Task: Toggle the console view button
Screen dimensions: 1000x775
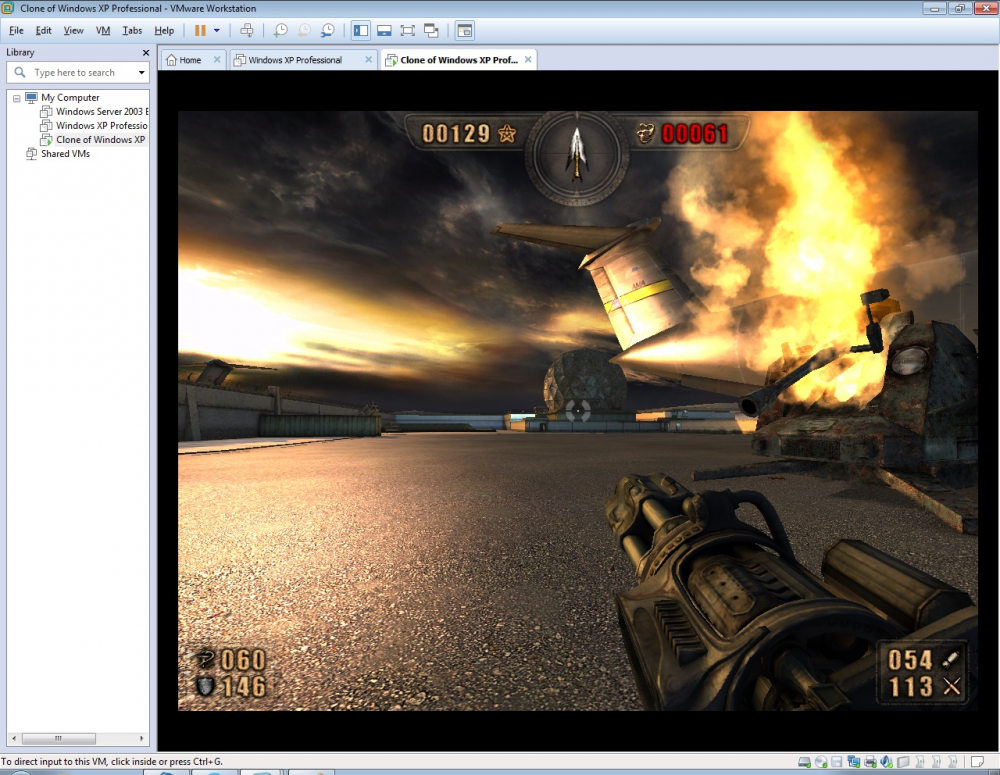Action: click(464, 30)
